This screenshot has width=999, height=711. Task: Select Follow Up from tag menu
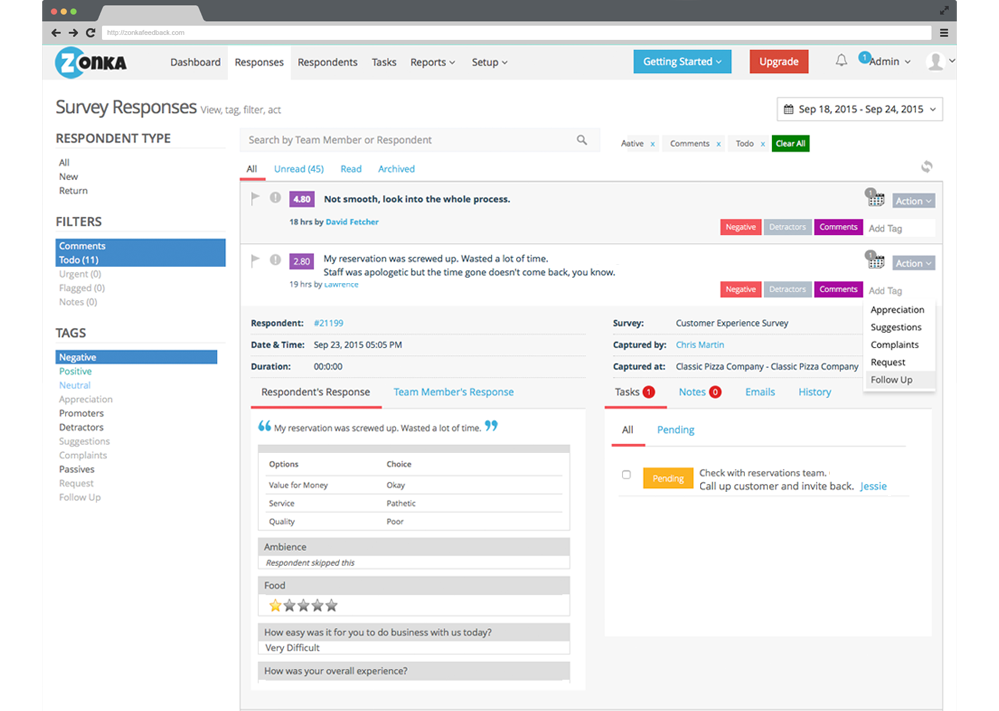[891, 380]
